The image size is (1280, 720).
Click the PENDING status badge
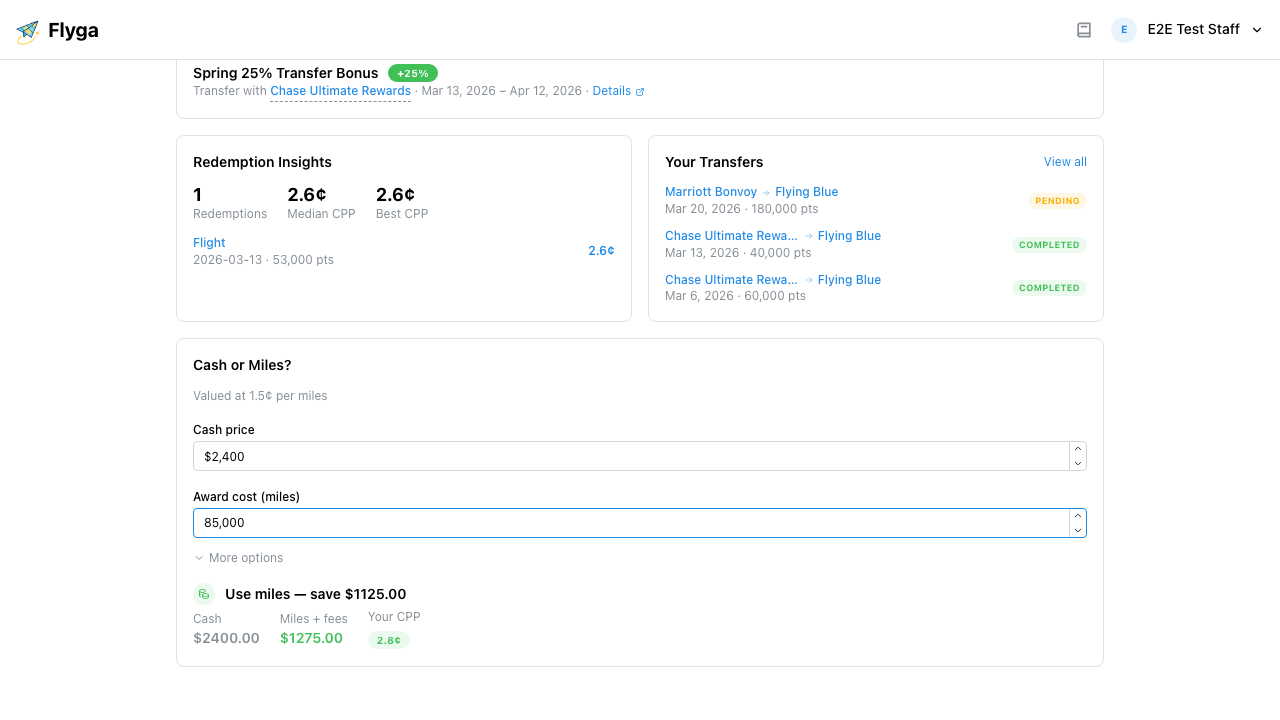click(x=1057, y=201)
